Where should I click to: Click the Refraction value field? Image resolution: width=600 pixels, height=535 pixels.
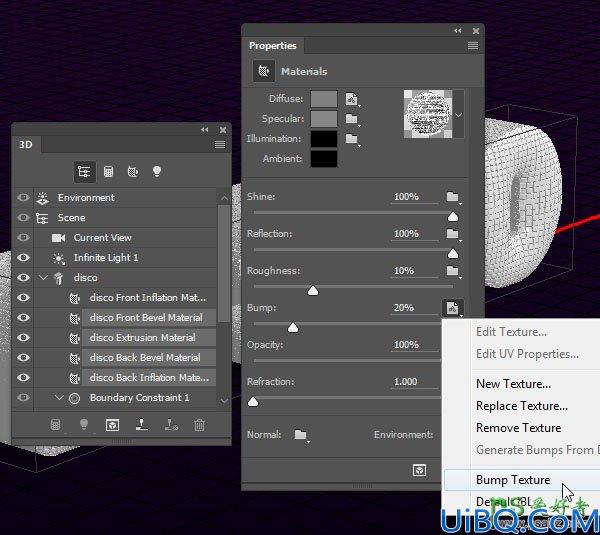coord(414,382)
